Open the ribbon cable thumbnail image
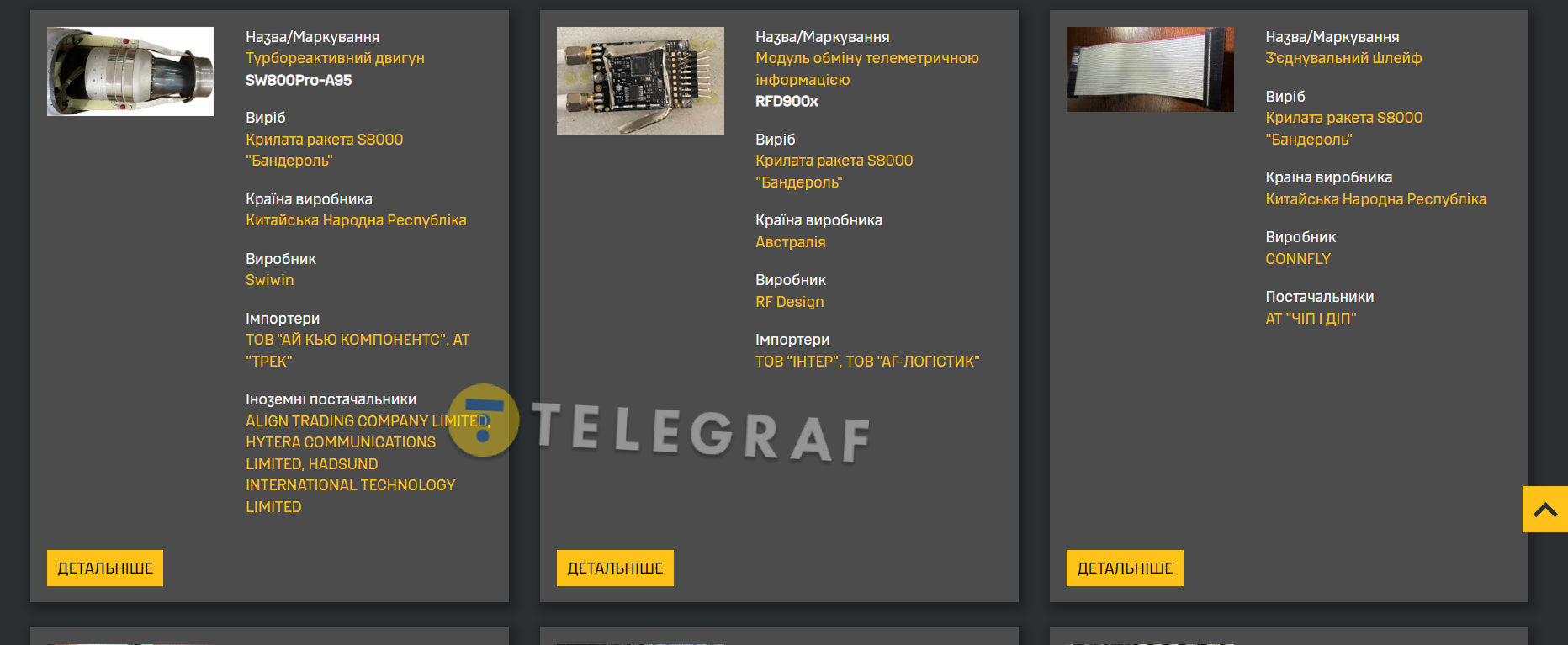Screen dimensions: 1568x645 pos(1150,69)
